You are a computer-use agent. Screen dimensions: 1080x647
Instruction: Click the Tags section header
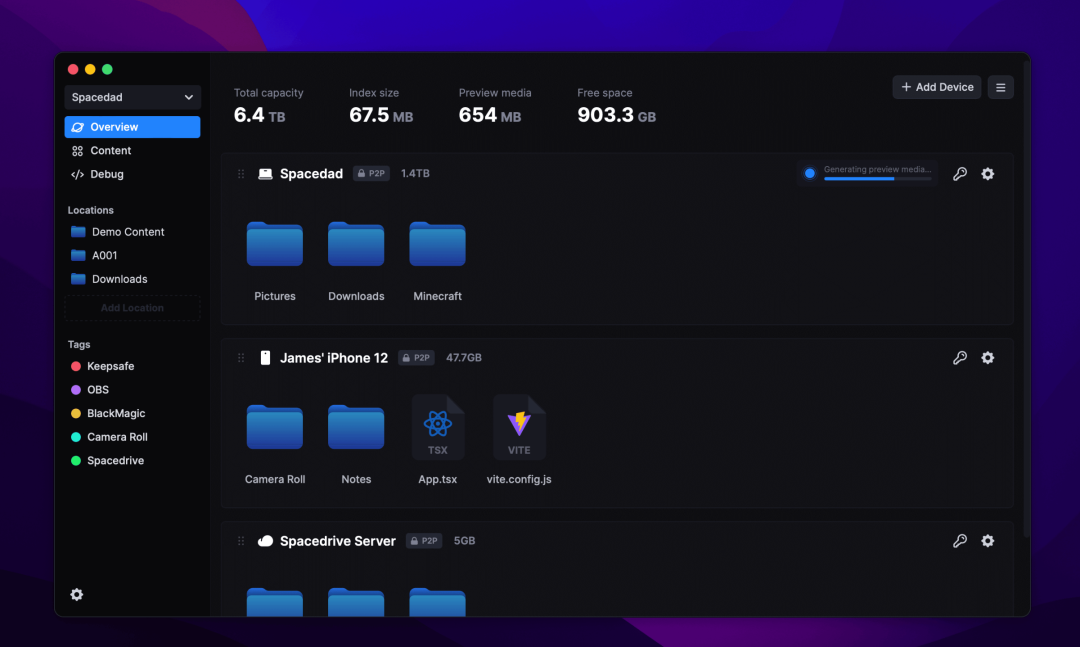point(79,345)
